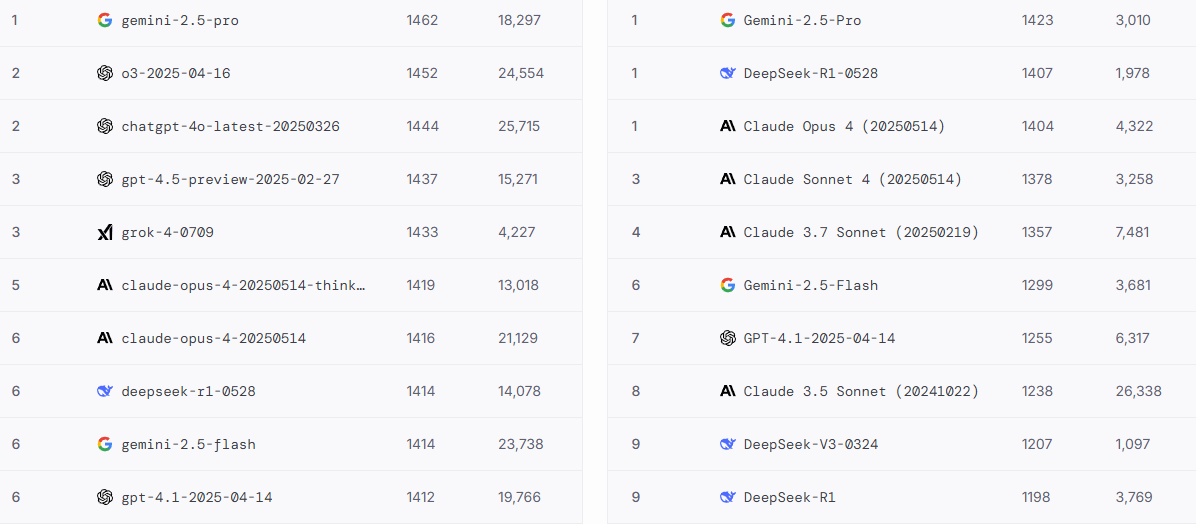Click the Google icon beside gemini-2.5-pro
This screenshot has height=524, width=1196.
tap(105, 21)
